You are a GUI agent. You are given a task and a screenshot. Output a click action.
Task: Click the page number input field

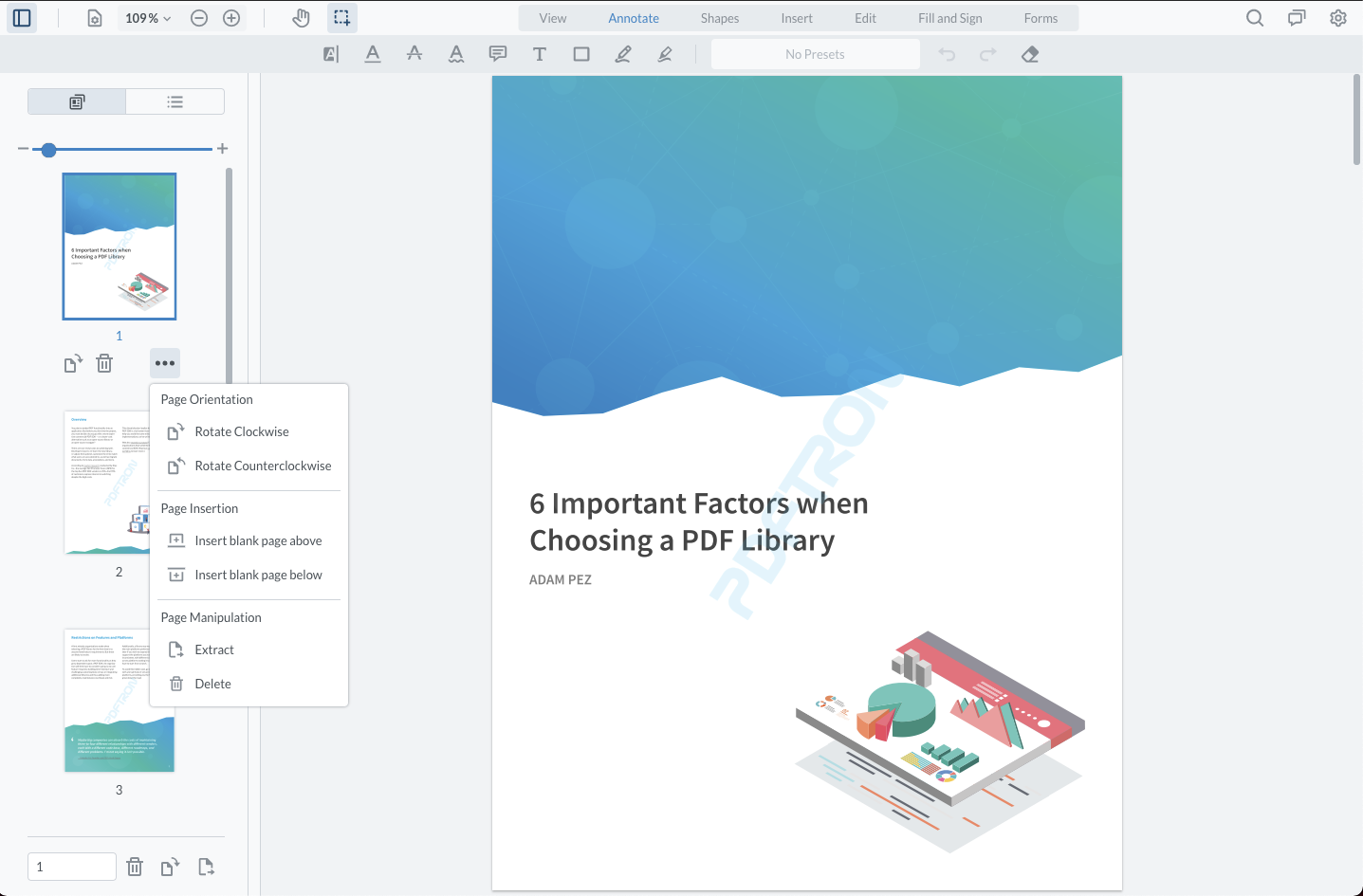tap(72, 867)
